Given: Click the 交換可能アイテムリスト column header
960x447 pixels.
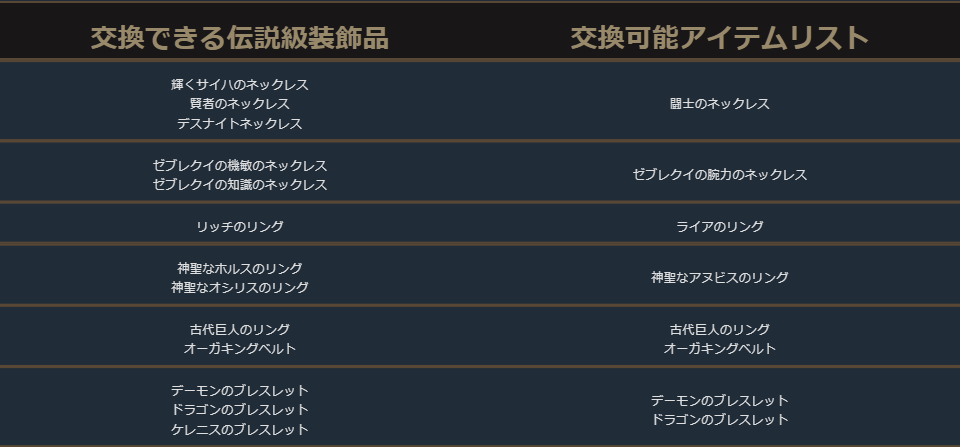Looking at the screenshot, I should click(719, 38).
